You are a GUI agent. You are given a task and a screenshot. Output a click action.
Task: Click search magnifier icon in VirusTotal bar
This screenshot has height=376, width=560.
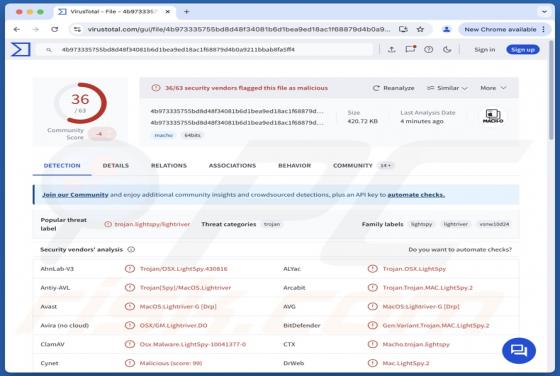(49, 50)
